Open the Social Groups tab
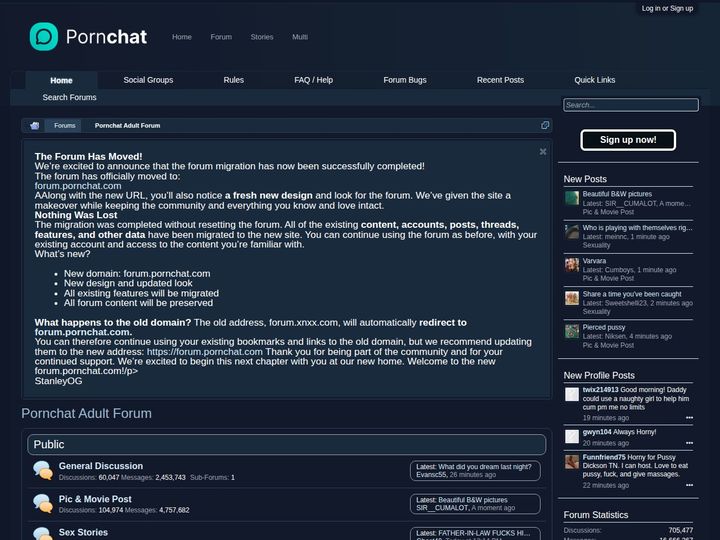720x540 pixels. [x=148, y=80]
